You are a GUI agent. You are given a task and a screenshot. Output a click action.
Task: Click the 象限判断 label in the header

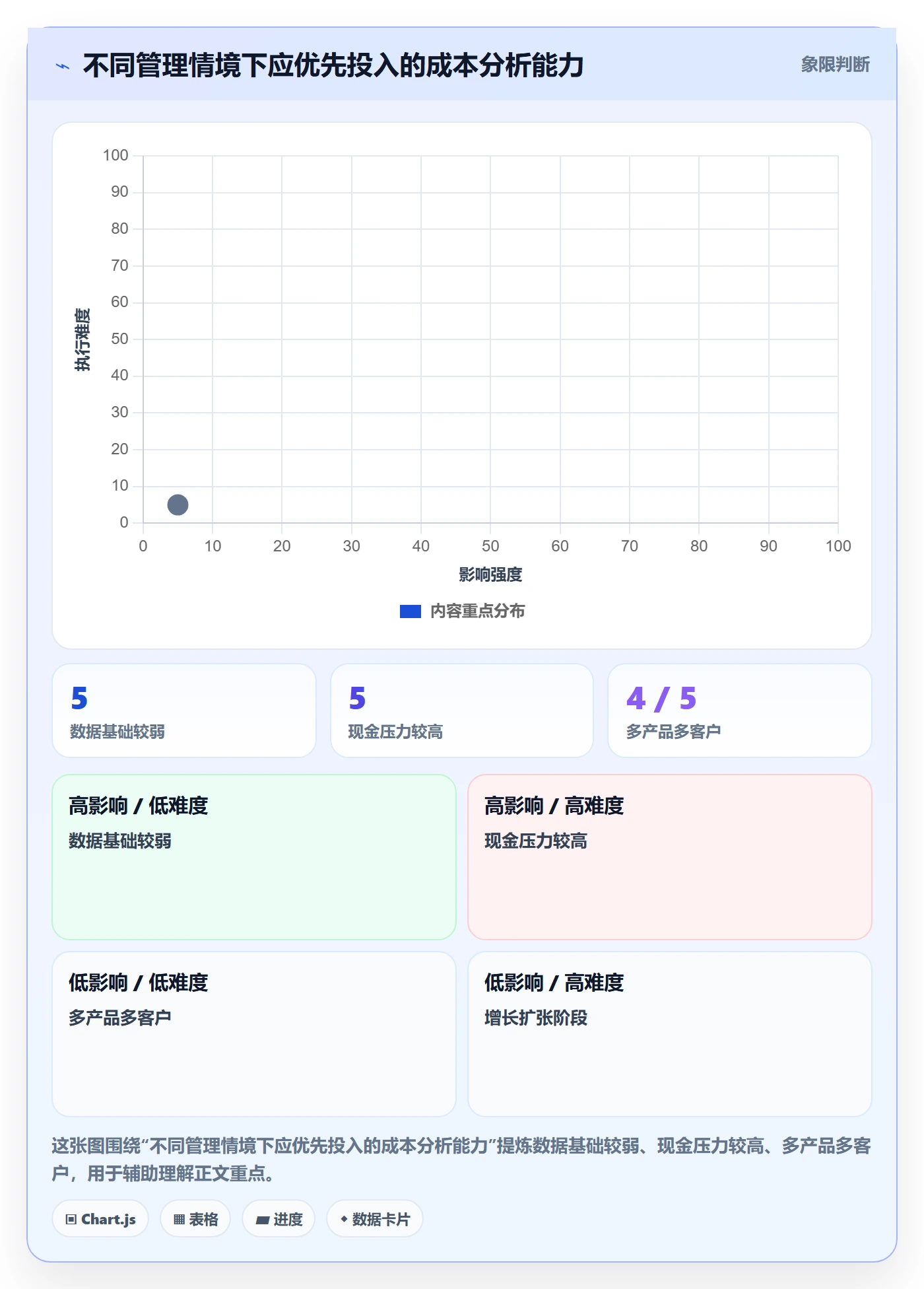836,65
